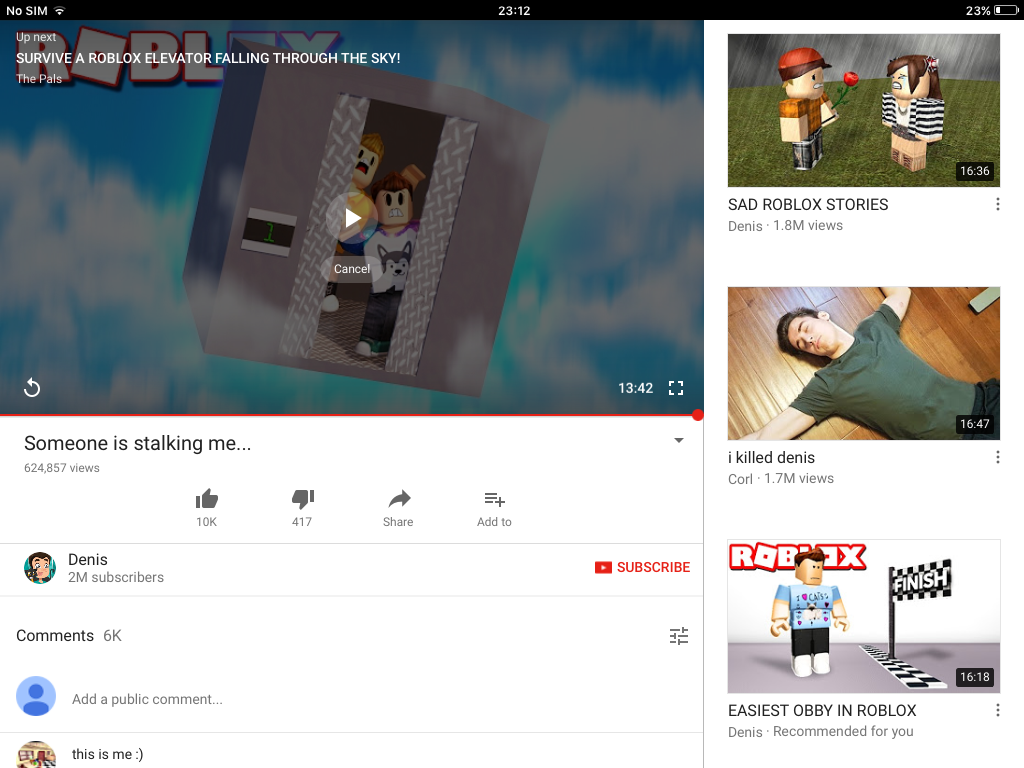1024x768 pixels.
Task: Open the EASIEST OBBY IN ROBLOX title
Action: [x=822, y=710]
